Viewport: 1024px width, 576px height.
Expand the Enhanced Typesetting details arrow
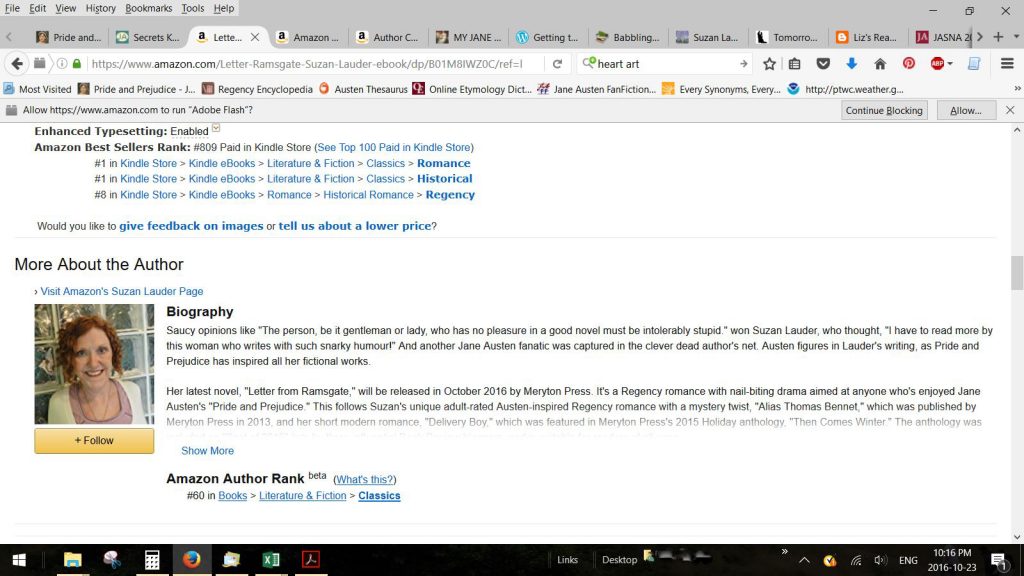tap(216, 128)
